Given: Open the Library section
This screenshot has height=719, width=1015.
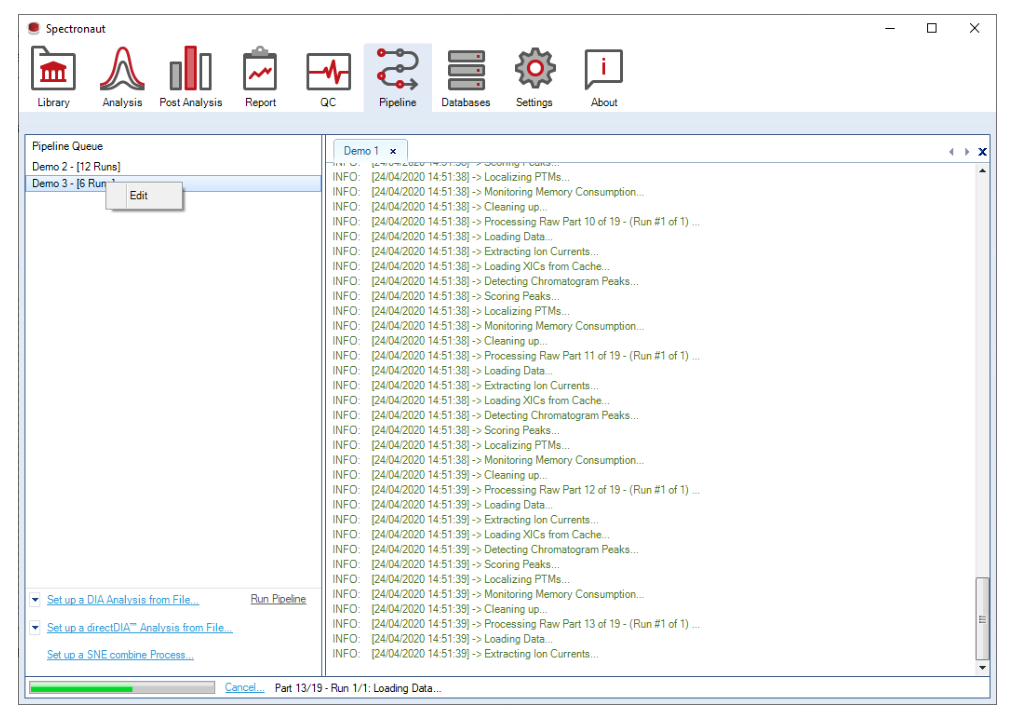Looking at the screenshot, I should coord(53,76).
